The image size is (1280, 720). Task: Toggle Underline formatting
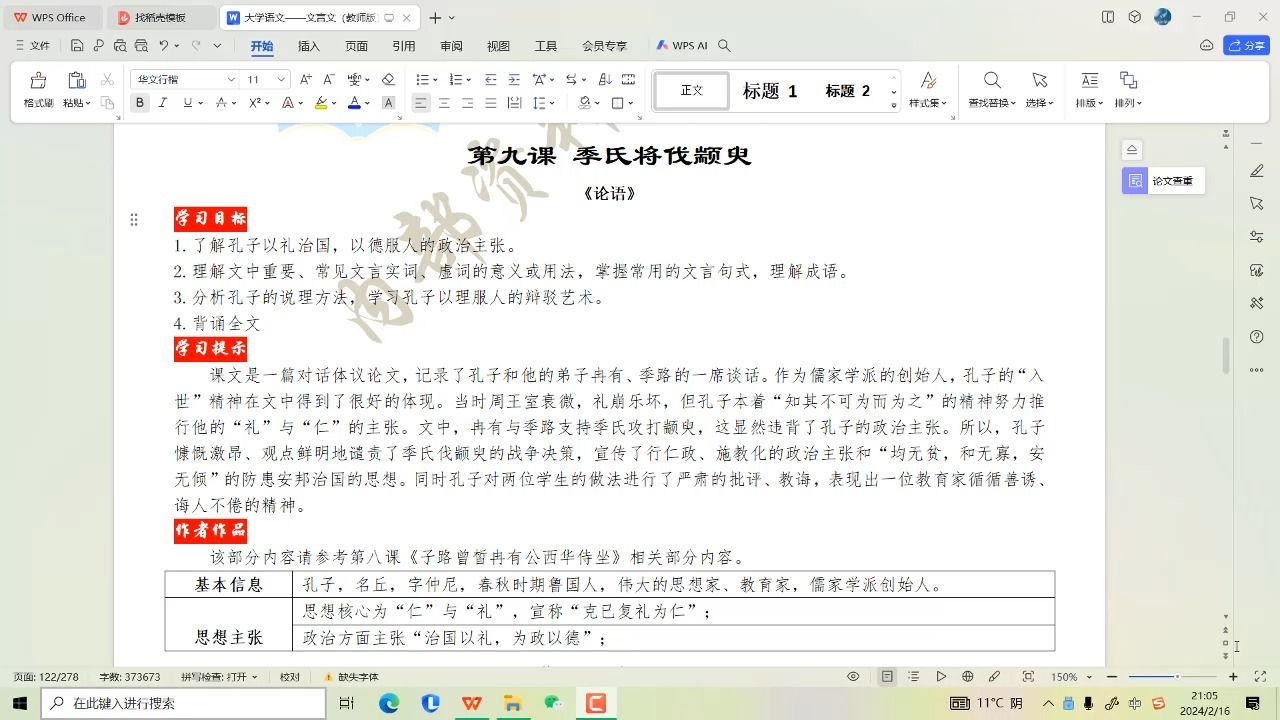point(187,102)
